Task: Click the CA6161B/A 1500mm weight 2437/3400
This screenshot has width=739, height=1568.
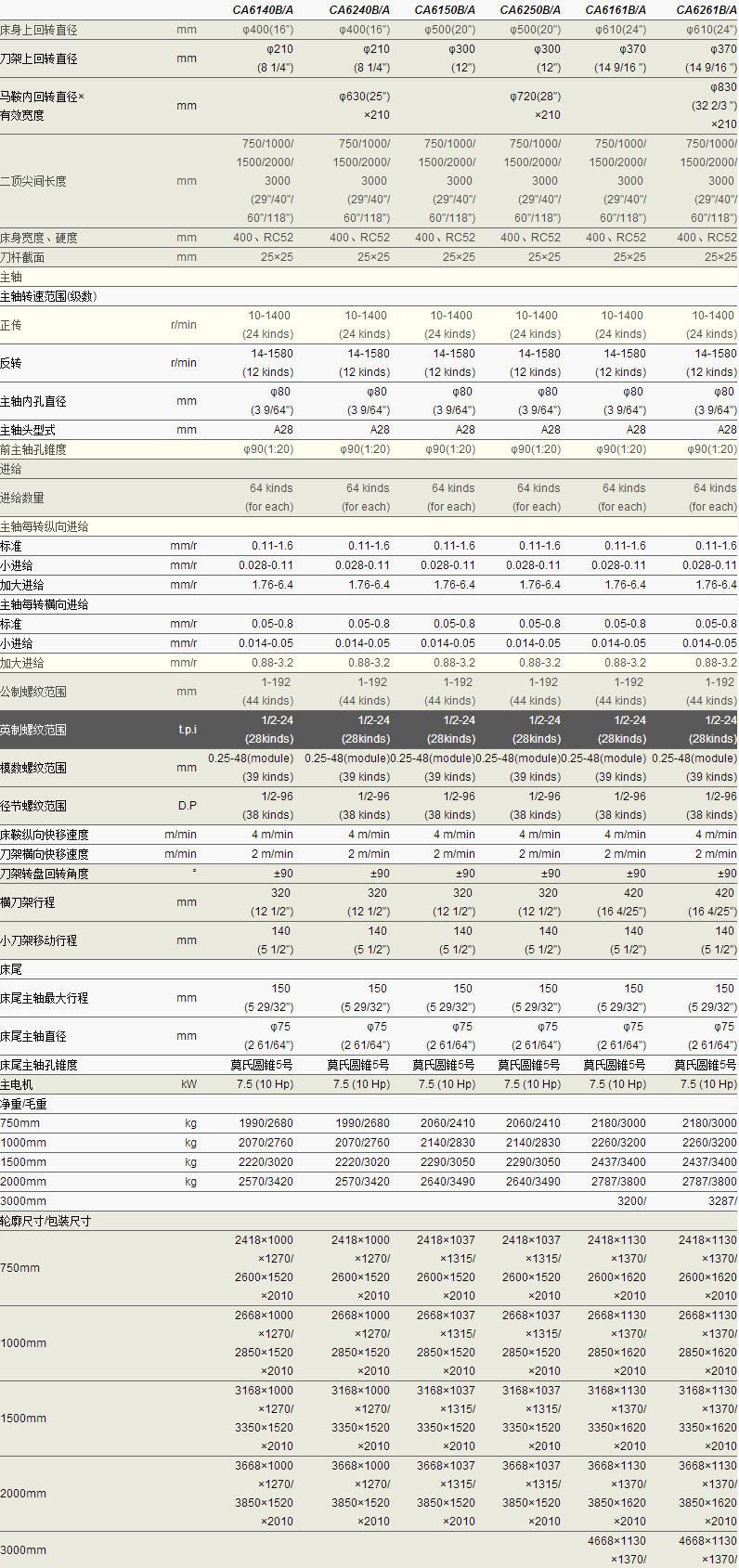Action: point(618,1162)
